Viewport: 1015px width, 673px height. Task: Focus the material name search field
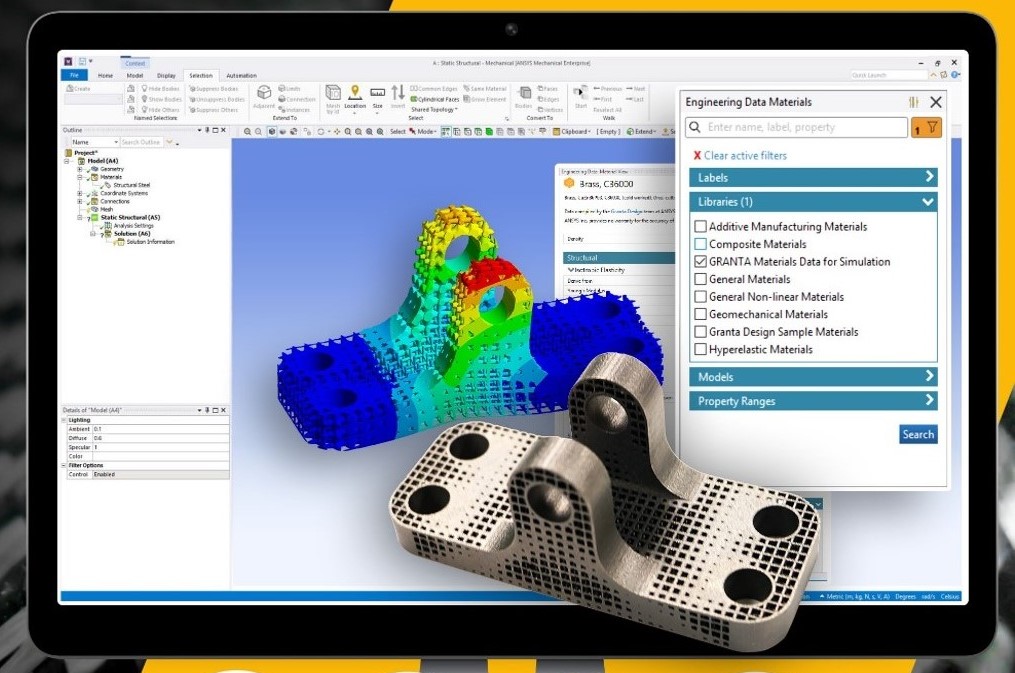[x=796, y=127]
